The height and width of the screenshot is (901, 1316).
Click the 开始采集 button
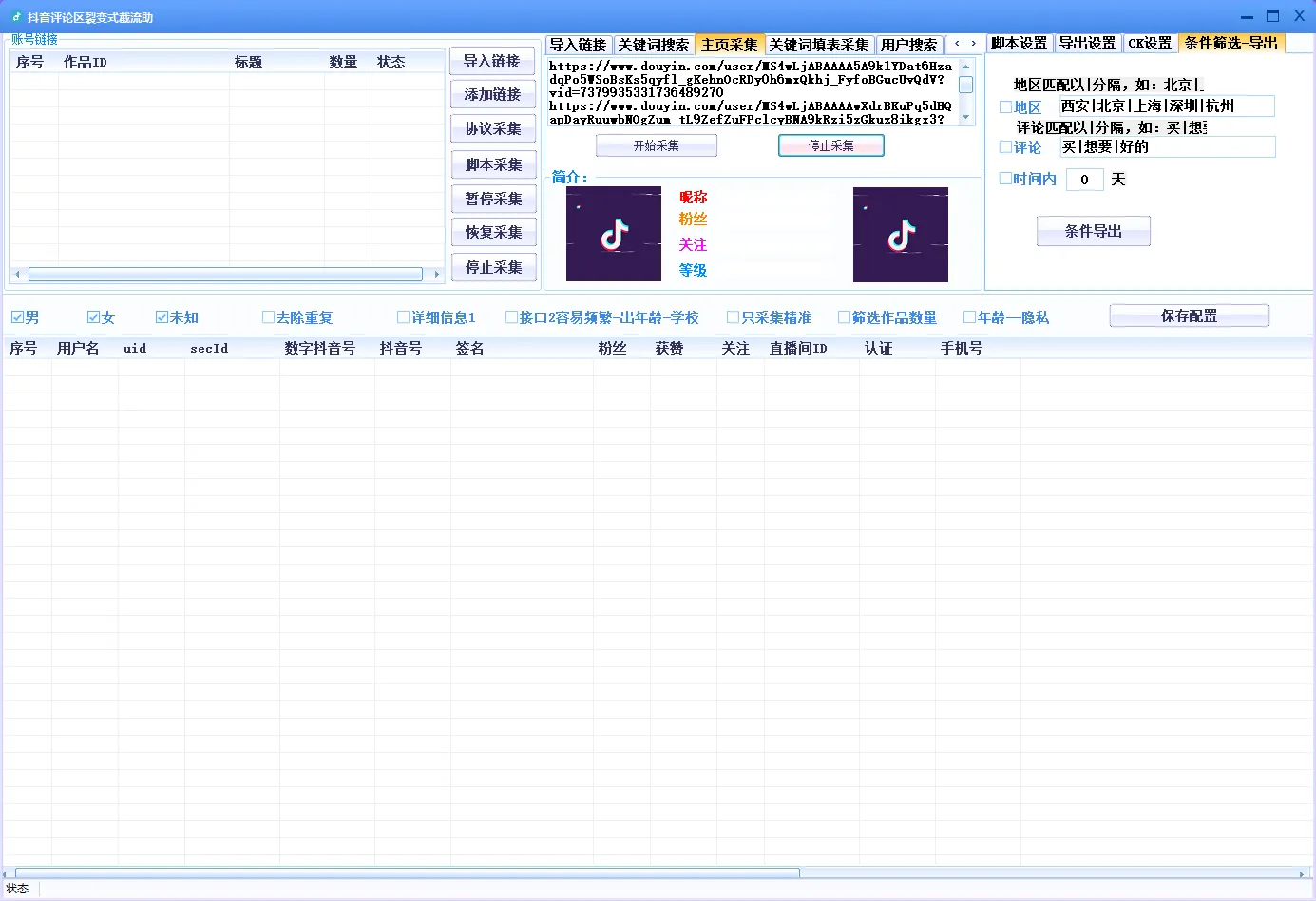pos(657,145)
